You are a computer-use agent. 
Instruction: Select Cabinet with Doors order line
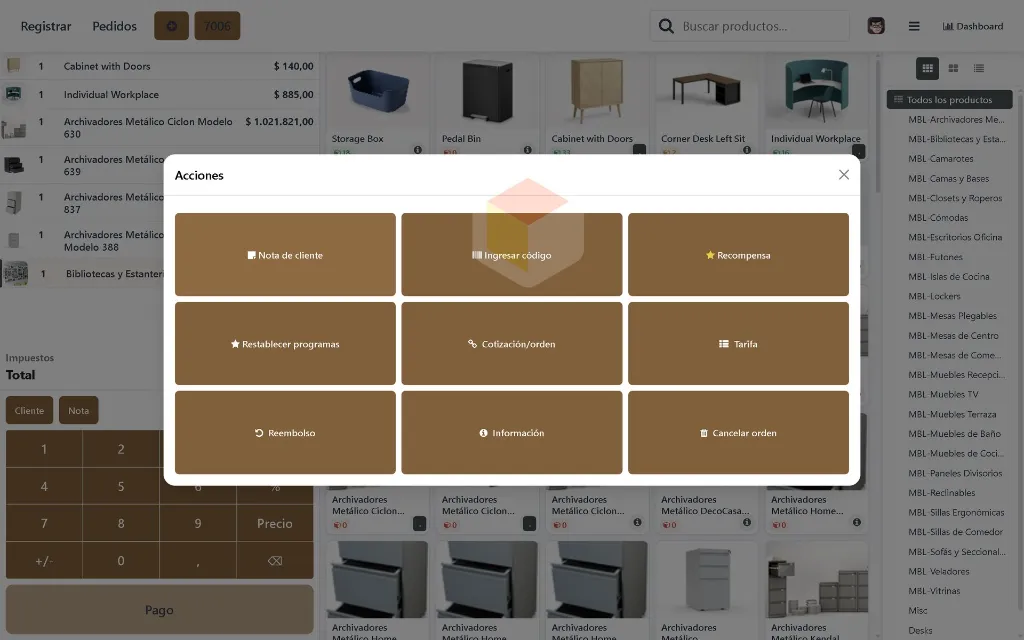(x=159, y=66)
